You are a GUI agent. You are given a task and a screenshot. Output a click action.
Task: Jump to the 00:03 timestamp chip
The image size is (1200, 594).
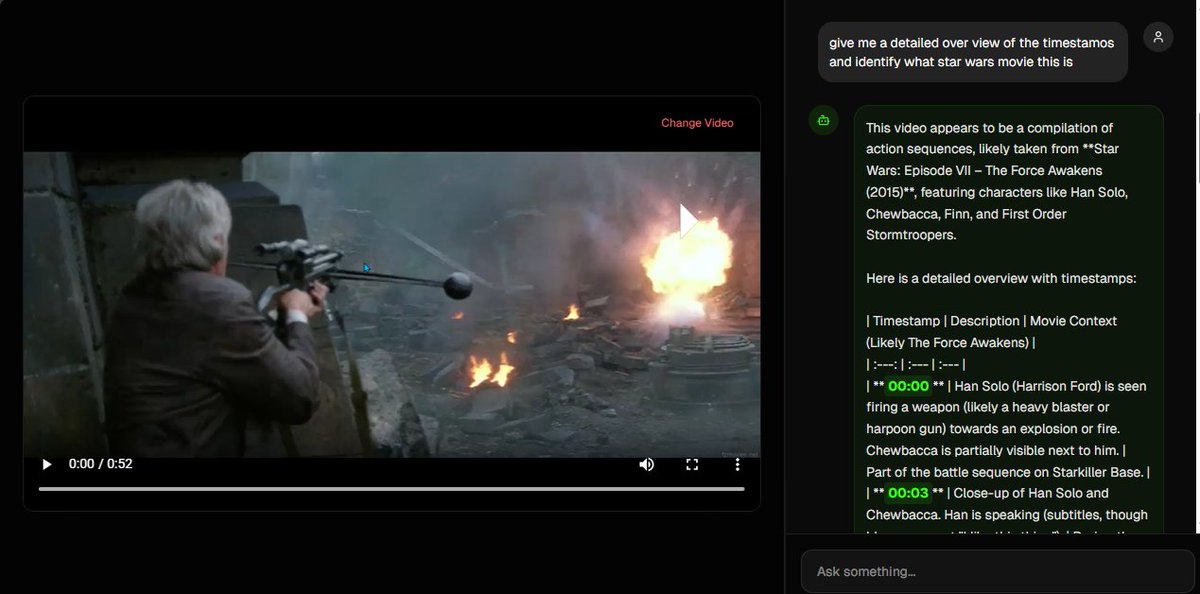point(908,493)
